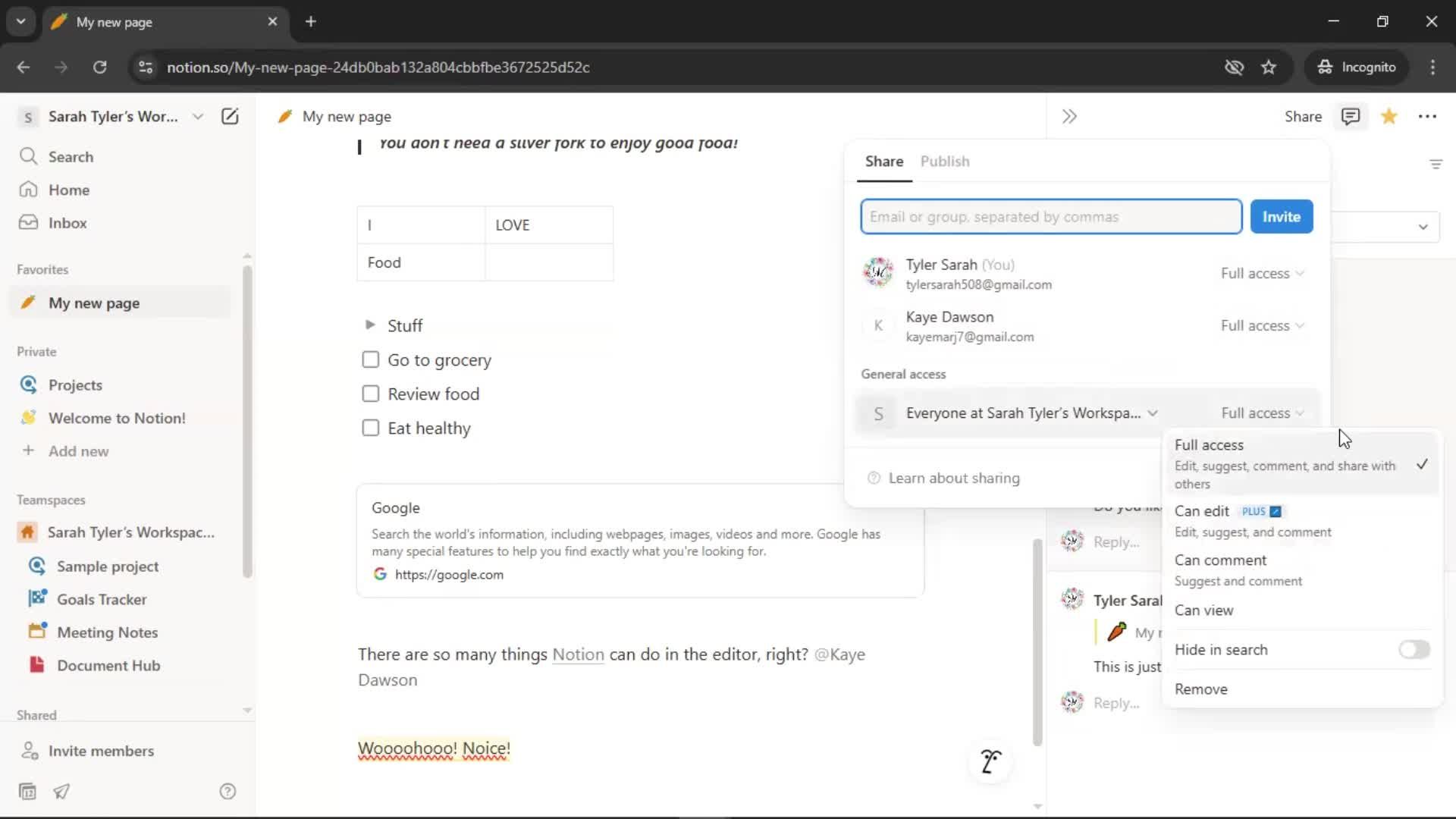Open General access Full access dropdown
Screen dimensions: 1456x819
[1262, 413]
